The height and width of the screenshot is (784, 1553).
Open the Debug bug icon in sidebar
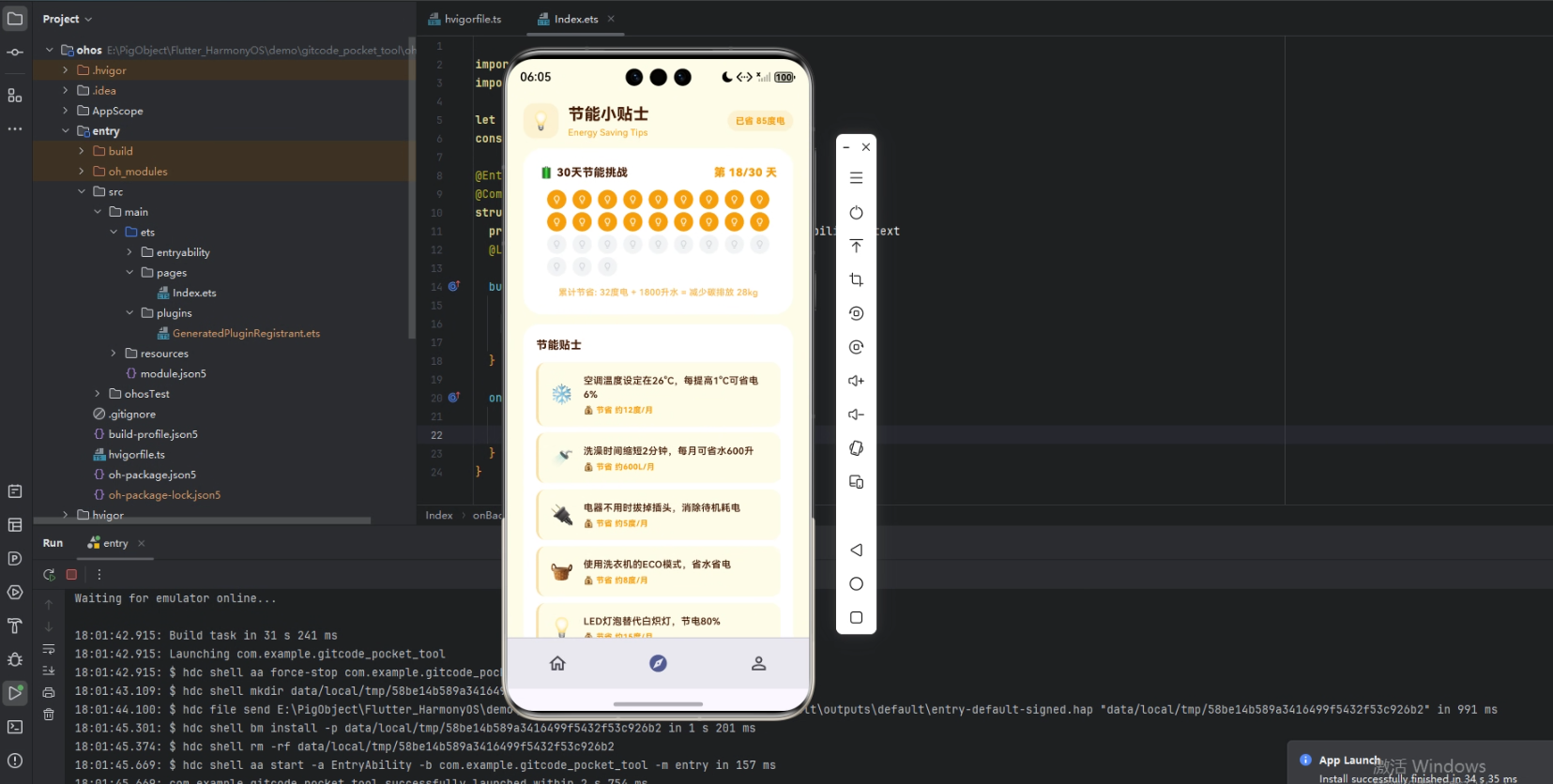point(15,659)
